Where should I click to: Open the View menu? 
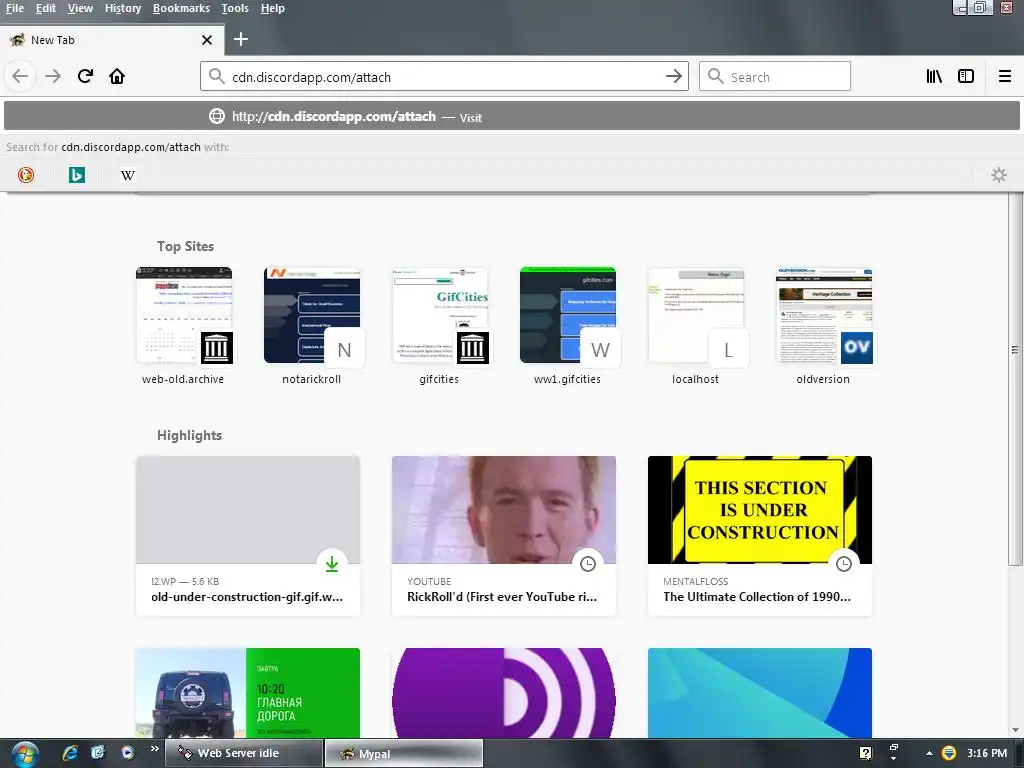(x=80, y=8)
